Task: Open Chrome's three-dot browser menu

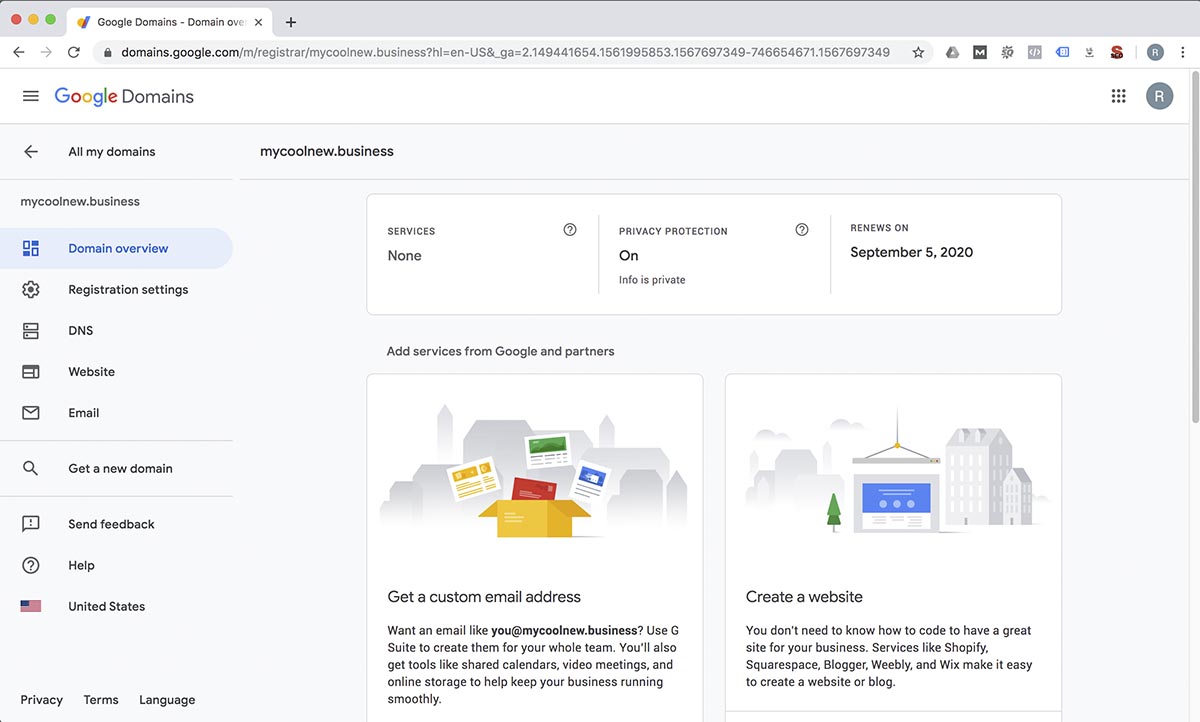Action: click(1183, 51)
